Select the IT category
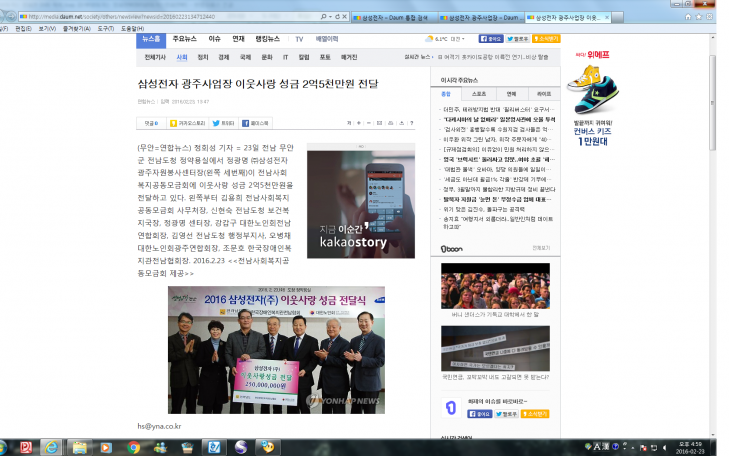 [285, 57]
